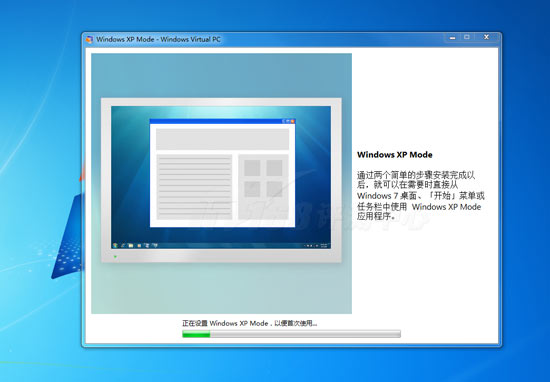550x382 pixels.
Task: Maximize the Windows XP Mode window
Action: point(467,37)
